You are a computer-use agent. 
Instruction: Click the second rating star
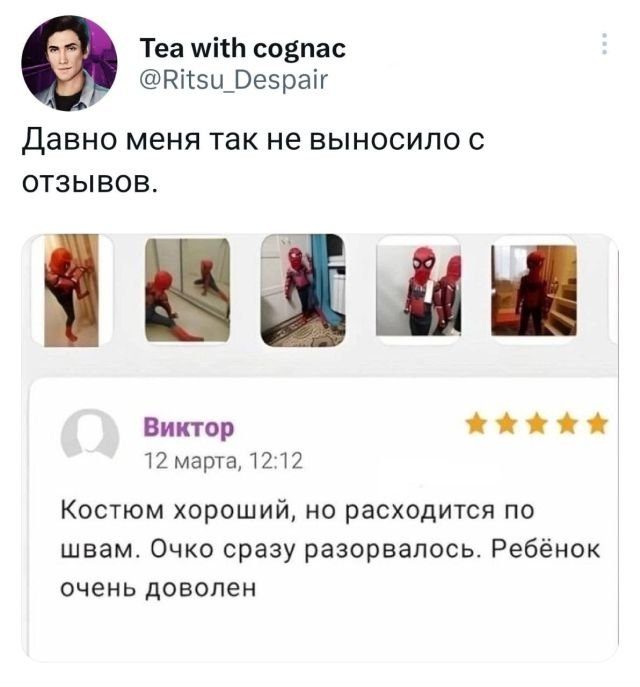(x=506, y=425)
